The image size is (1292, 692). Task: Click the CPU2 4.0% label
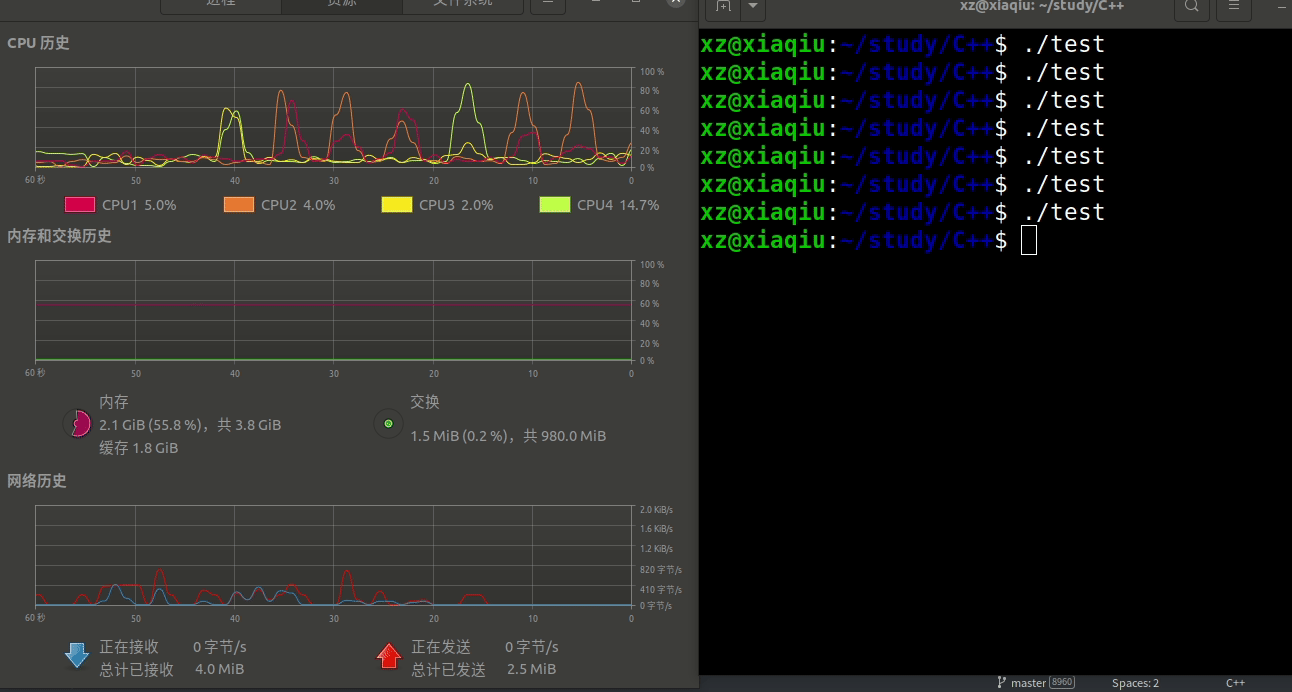click(298, 205)
